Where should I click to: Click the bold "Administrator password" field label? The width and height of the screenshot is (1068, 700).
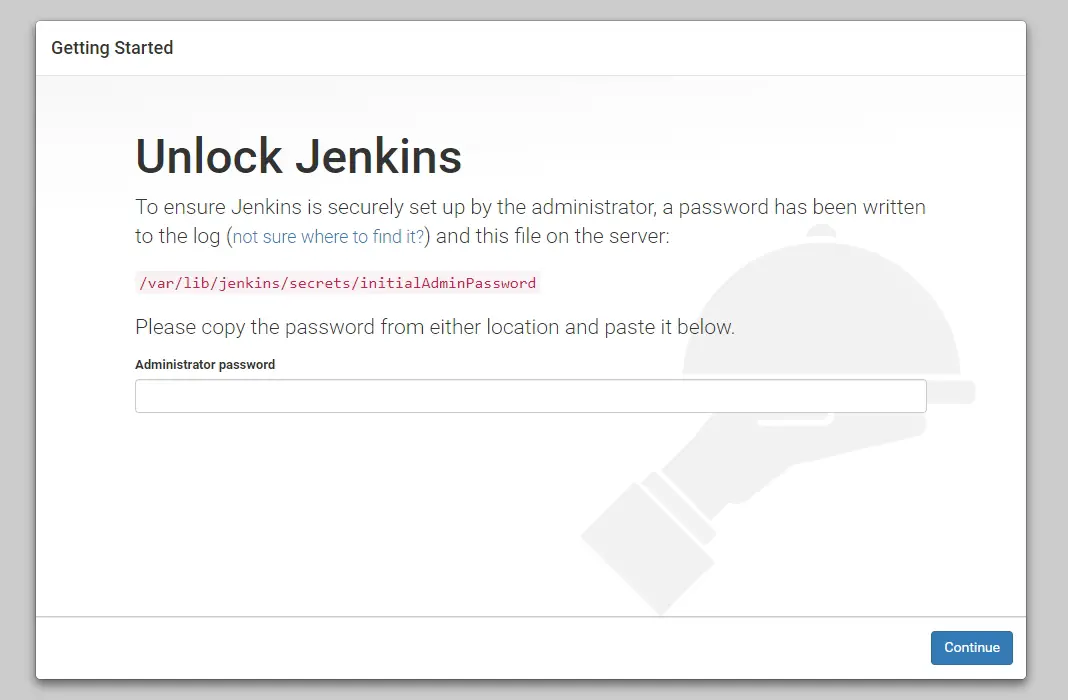(205, 365)
